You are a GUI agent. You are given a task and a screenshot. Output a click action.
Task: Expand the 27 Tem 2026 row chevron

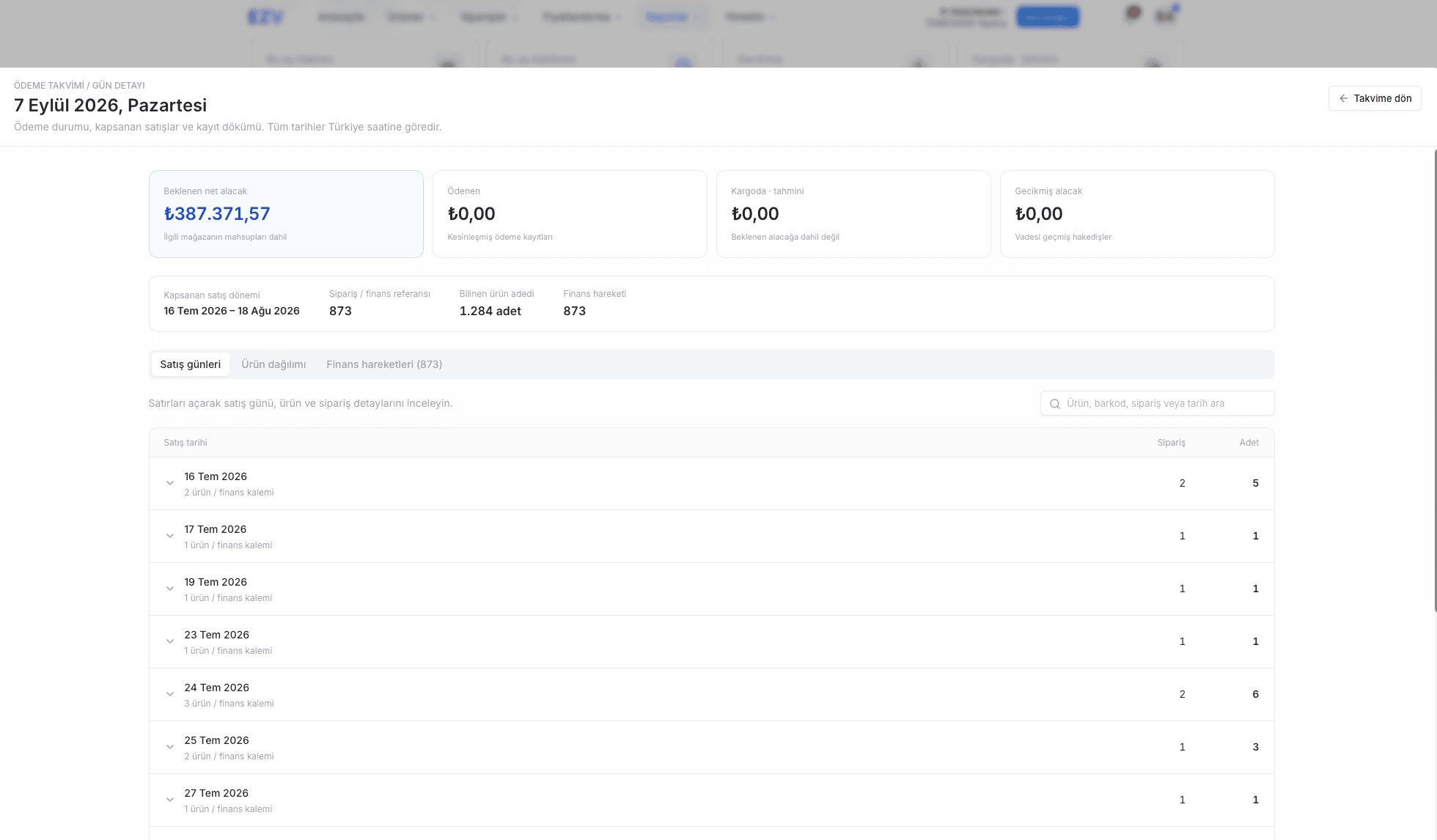click(x=170, y=800)
